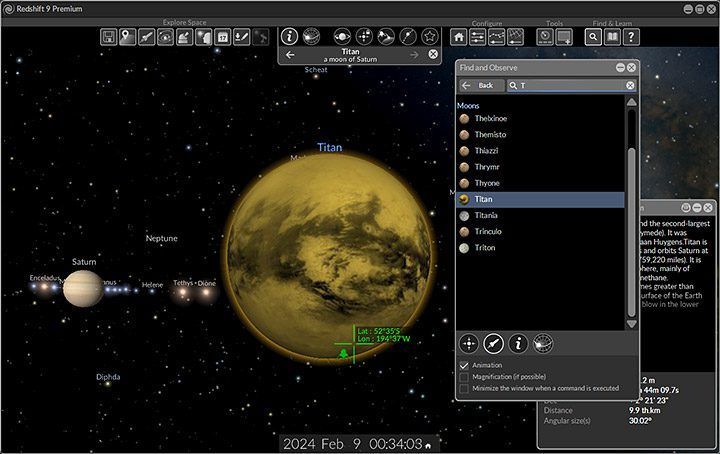Click the date and time display at bottom
The width and height of the screenshot is (720, 454).
click(353, 444)
